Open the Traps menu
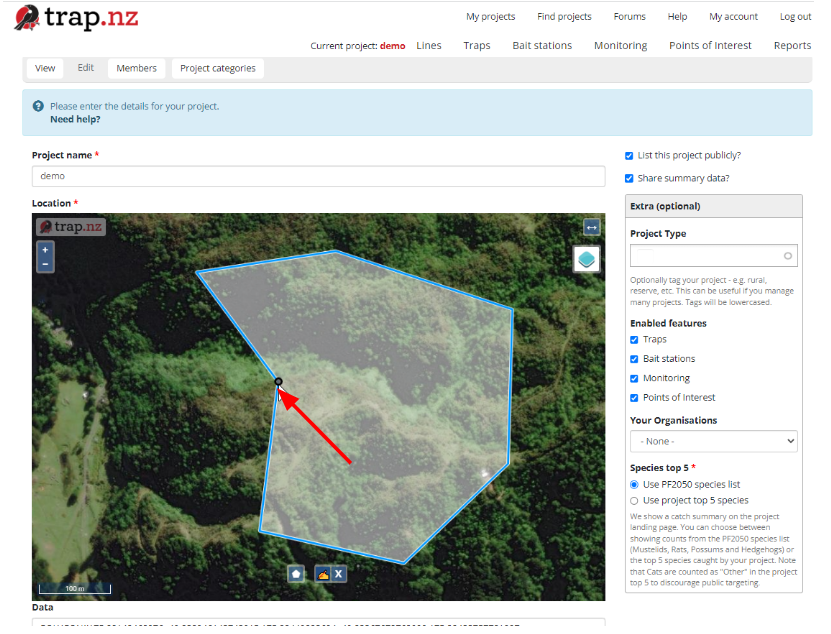Screen dimensions: 831x634 477,46
